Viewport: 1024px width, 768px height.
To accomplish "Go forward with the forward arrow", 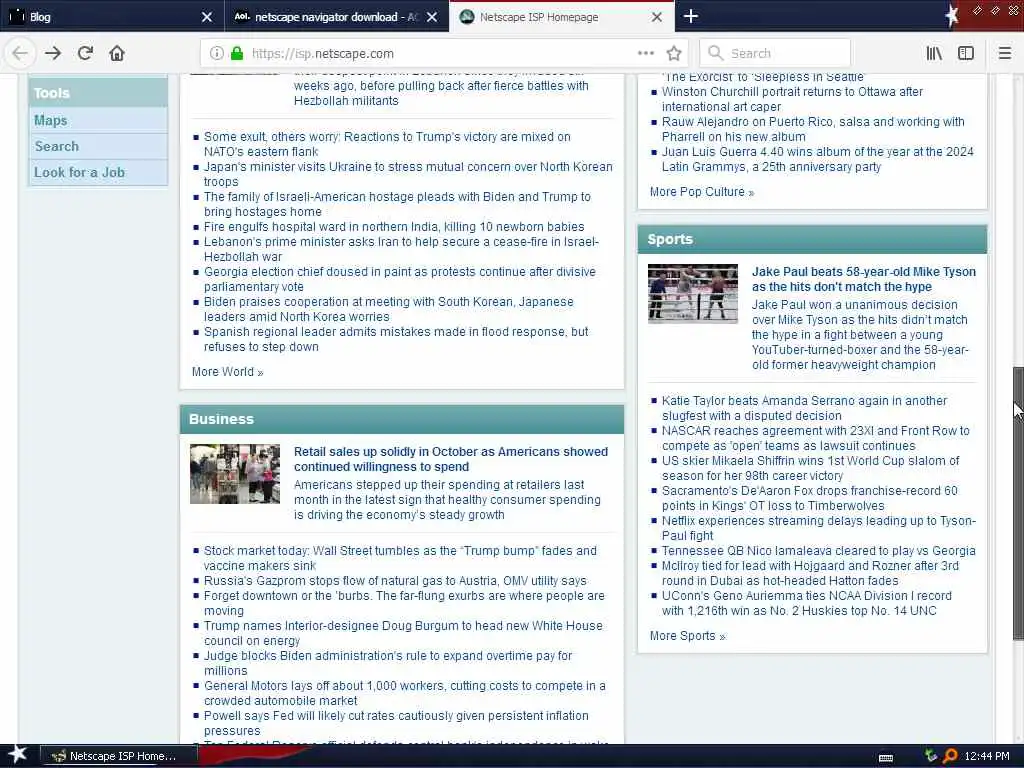I will click(53, 54).
